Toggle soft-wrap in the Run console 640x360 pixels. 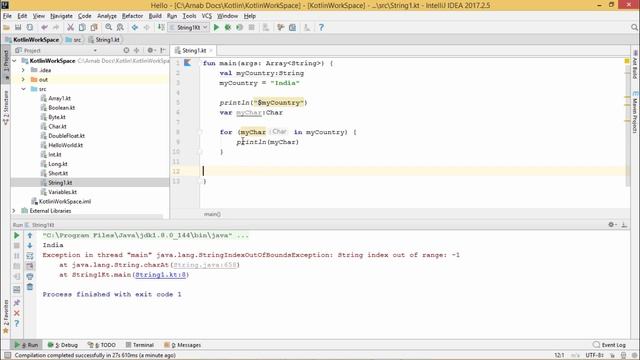pyautogui.click(x=30, y=256)
